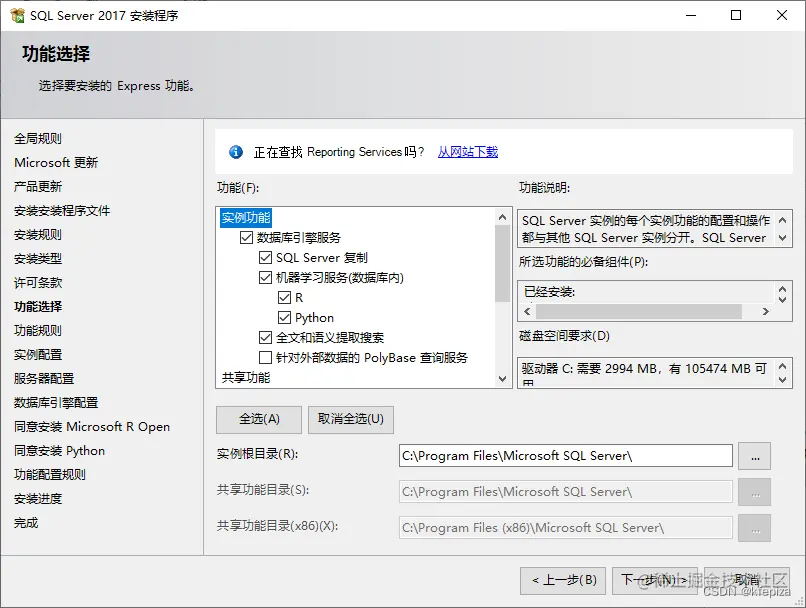Disable the Python feature checkbox
The height and width of the screenshot is (608, 806).
pos(286,318)
